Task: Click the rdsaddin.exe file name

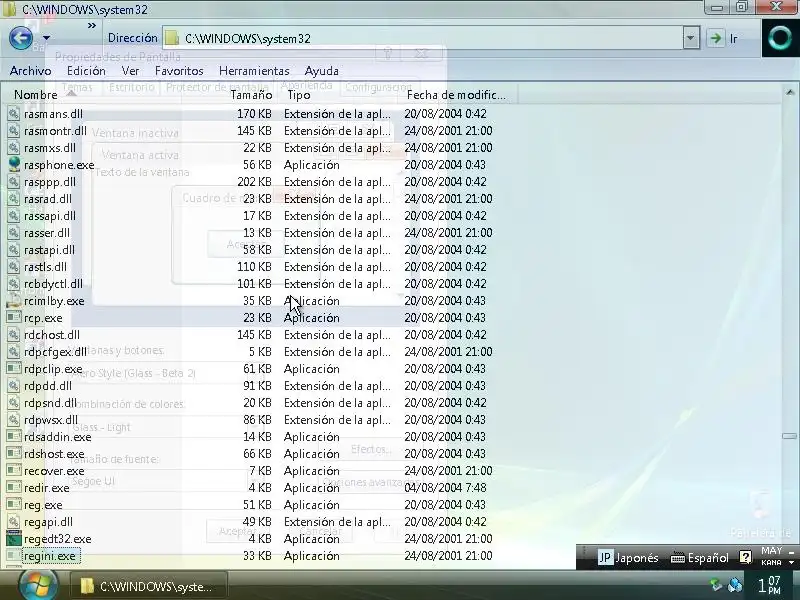Action: coord(58,437)
